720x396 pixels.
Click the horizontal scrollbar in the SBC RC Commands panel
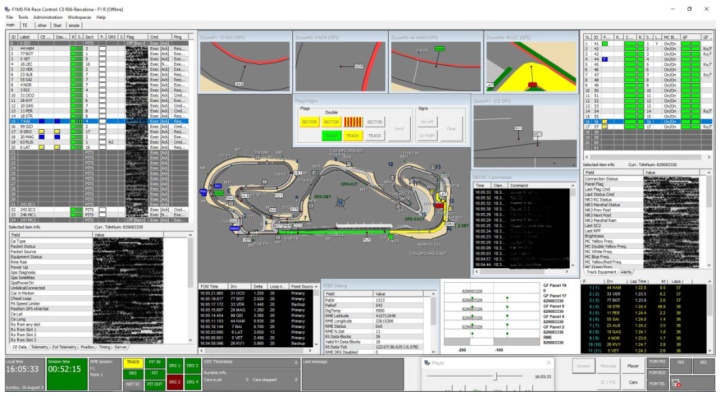point(523,272)
